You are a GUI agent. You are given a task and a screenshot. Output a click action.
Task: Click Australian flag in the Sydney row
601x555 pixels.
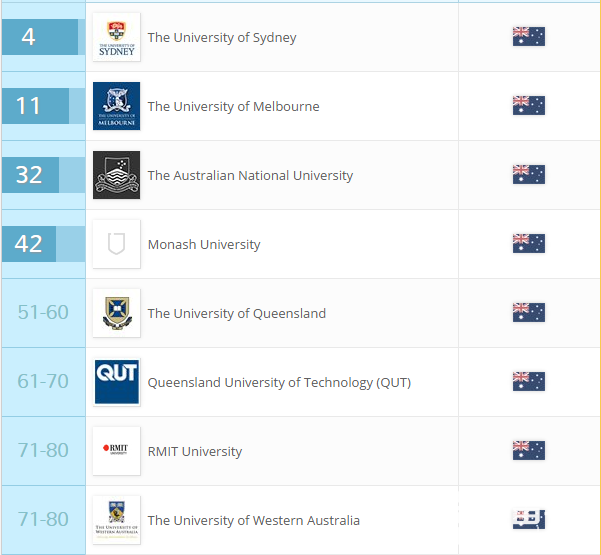point(529,36)
